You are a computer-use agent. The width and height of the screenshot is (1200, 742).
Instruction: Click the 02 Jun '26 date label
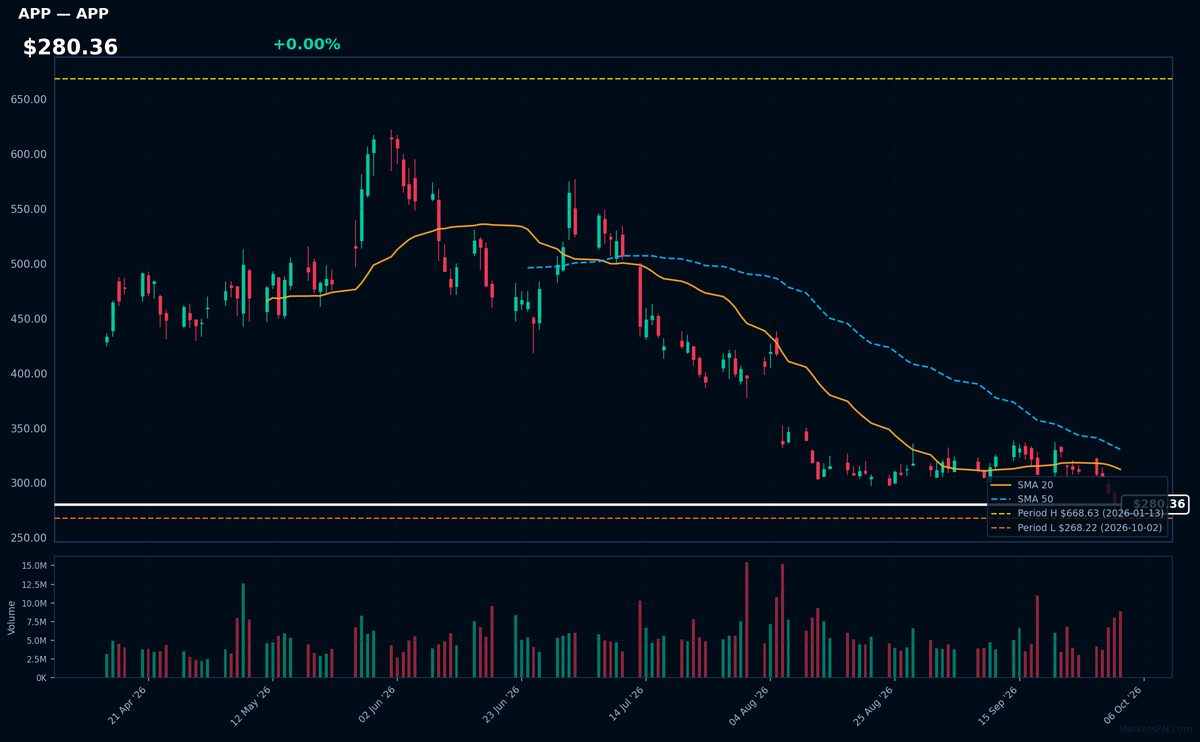pos(376,704)
